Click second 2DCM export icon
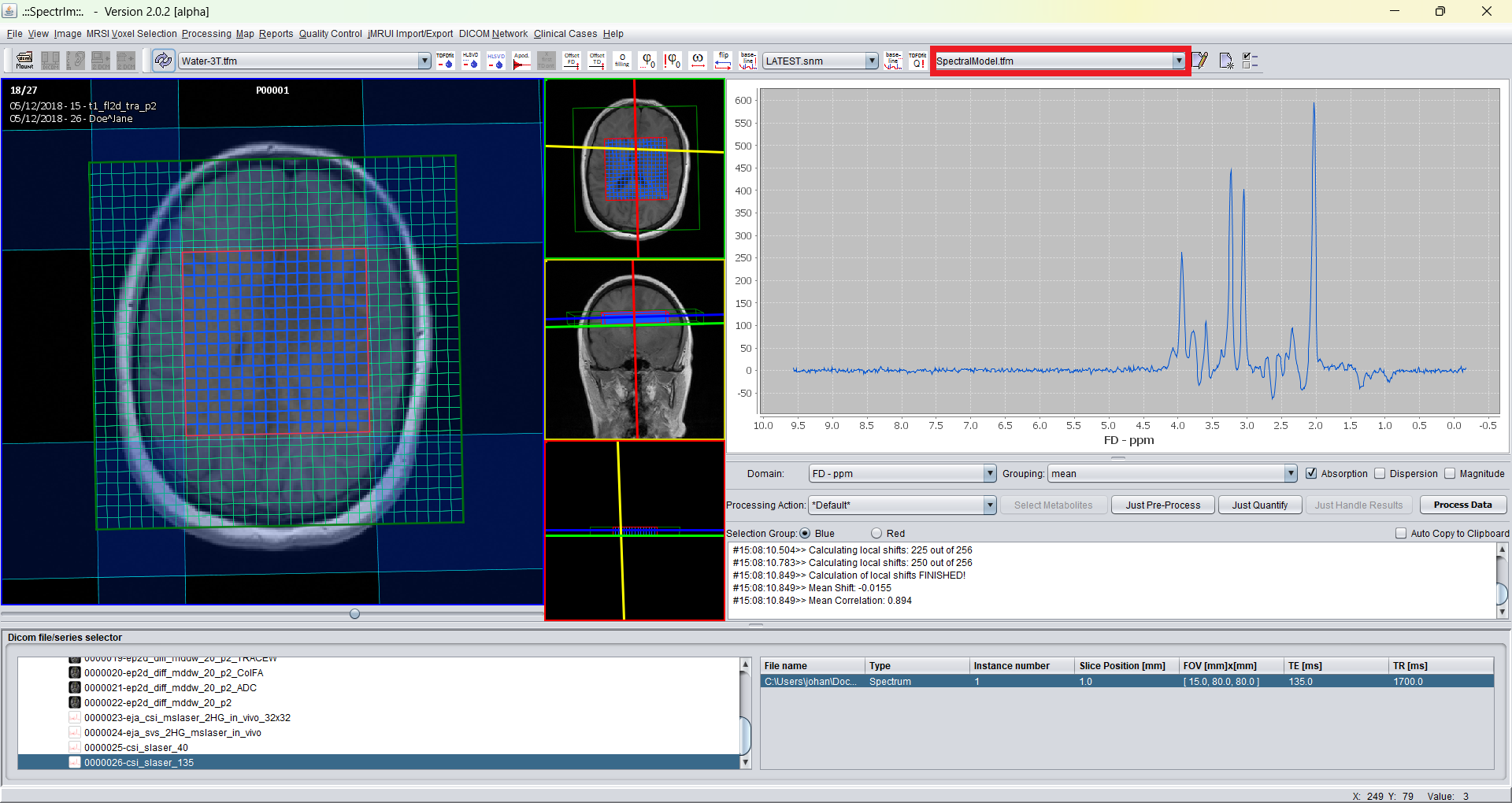Screen dimensions: 1512x803 [126, 61]
